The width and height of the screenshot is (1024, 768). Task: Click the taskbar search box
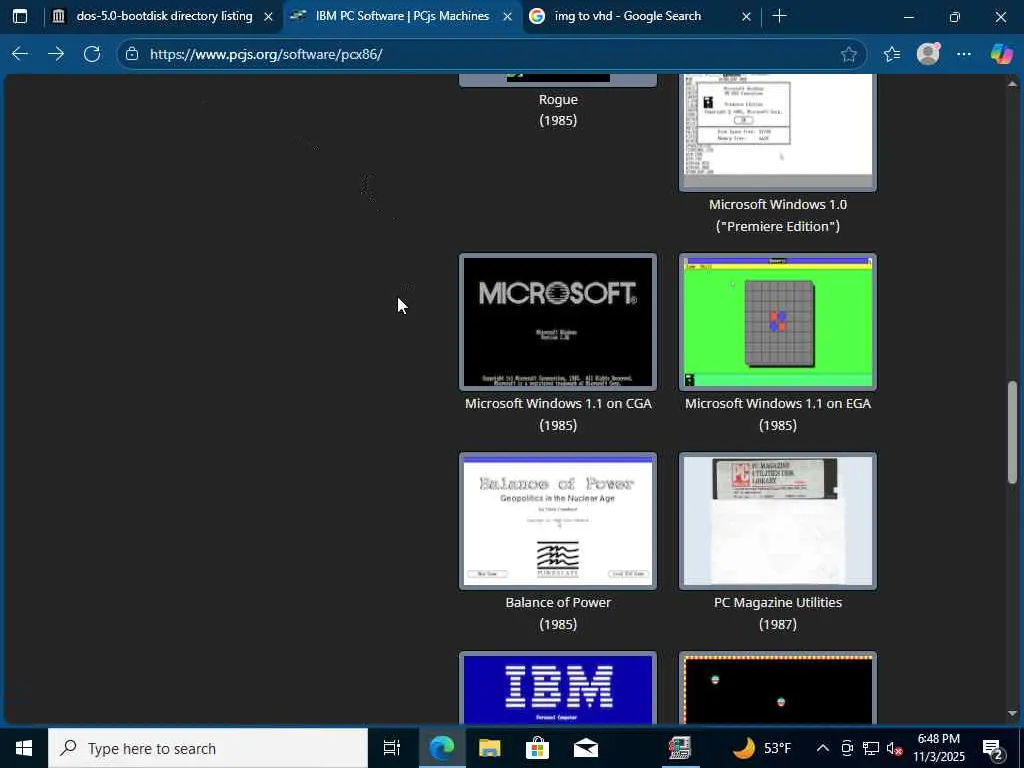(208, 748)
